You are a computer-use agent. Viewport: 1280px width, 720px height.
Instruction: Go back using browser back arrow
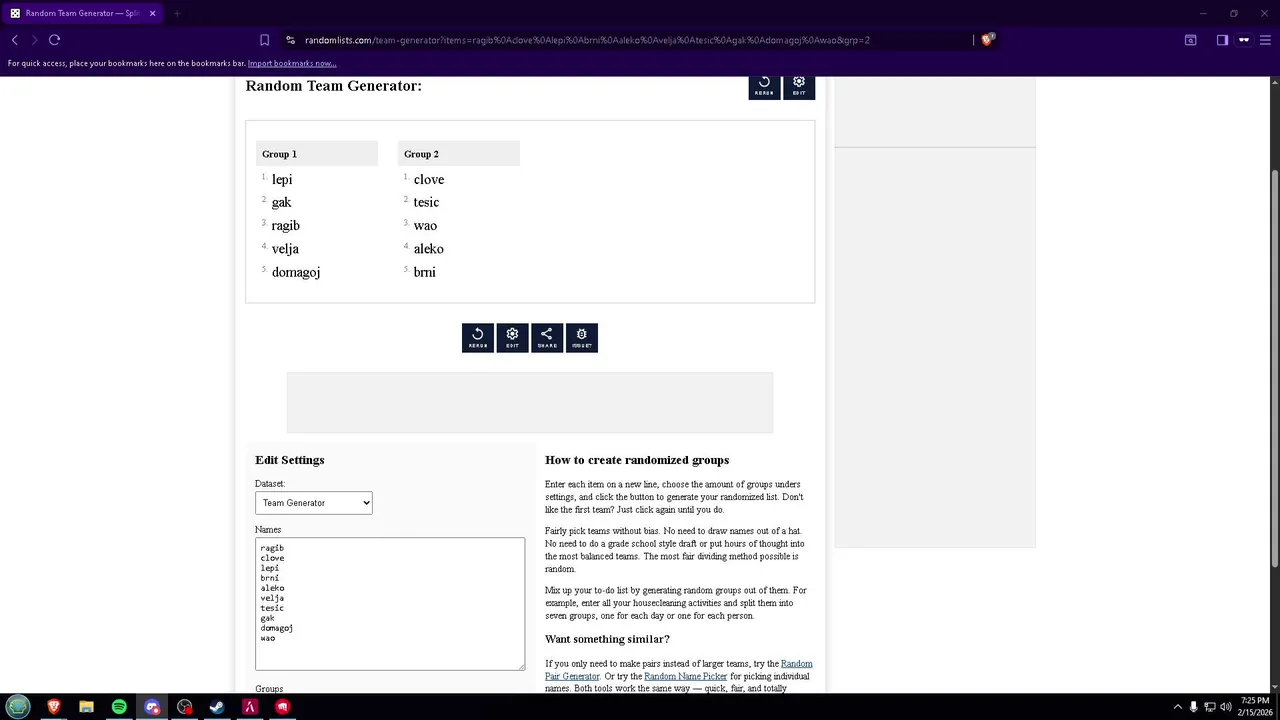coord(15,40)
